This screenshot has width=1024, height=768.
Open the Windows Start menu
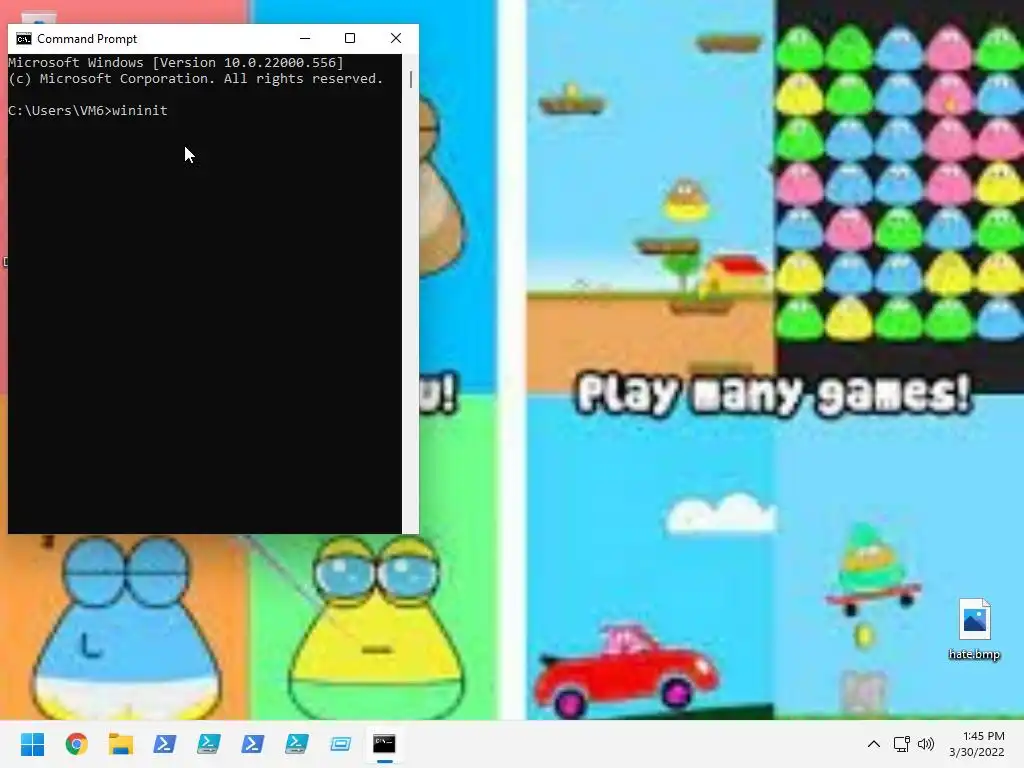pyautogui.click(x=32, y=744)
